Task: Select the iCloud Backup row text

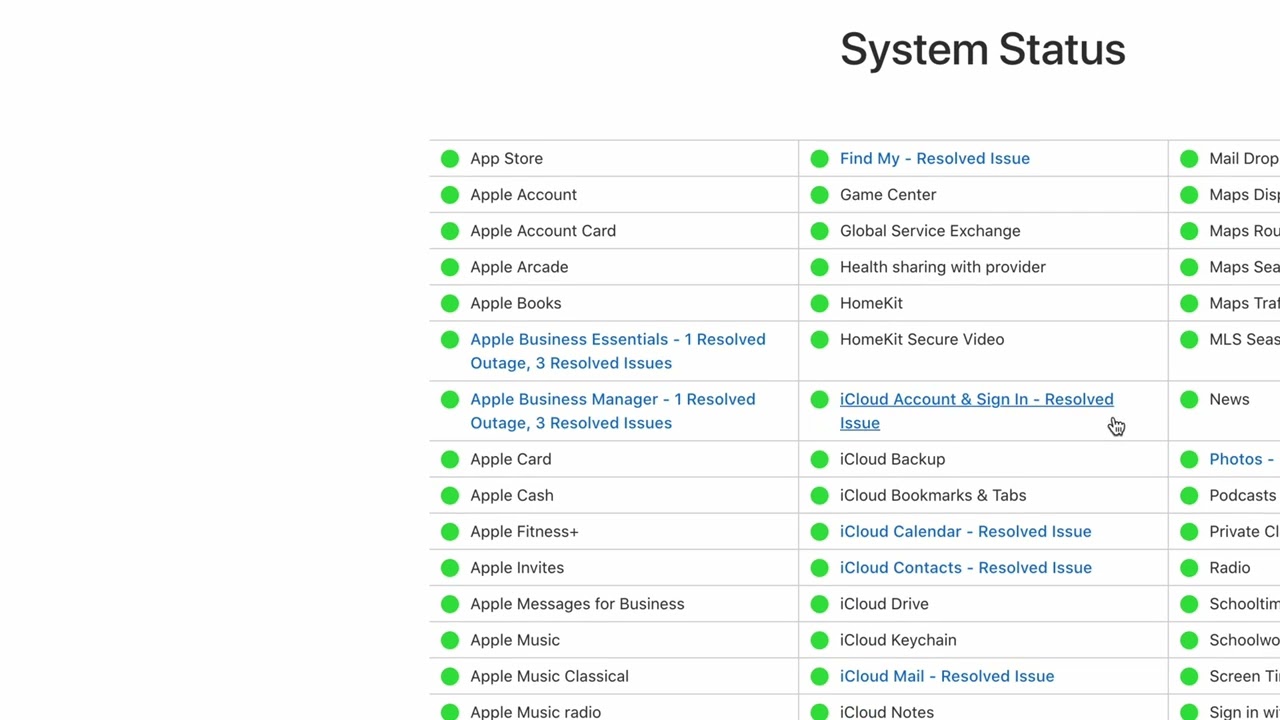Action: click(892, 459)
